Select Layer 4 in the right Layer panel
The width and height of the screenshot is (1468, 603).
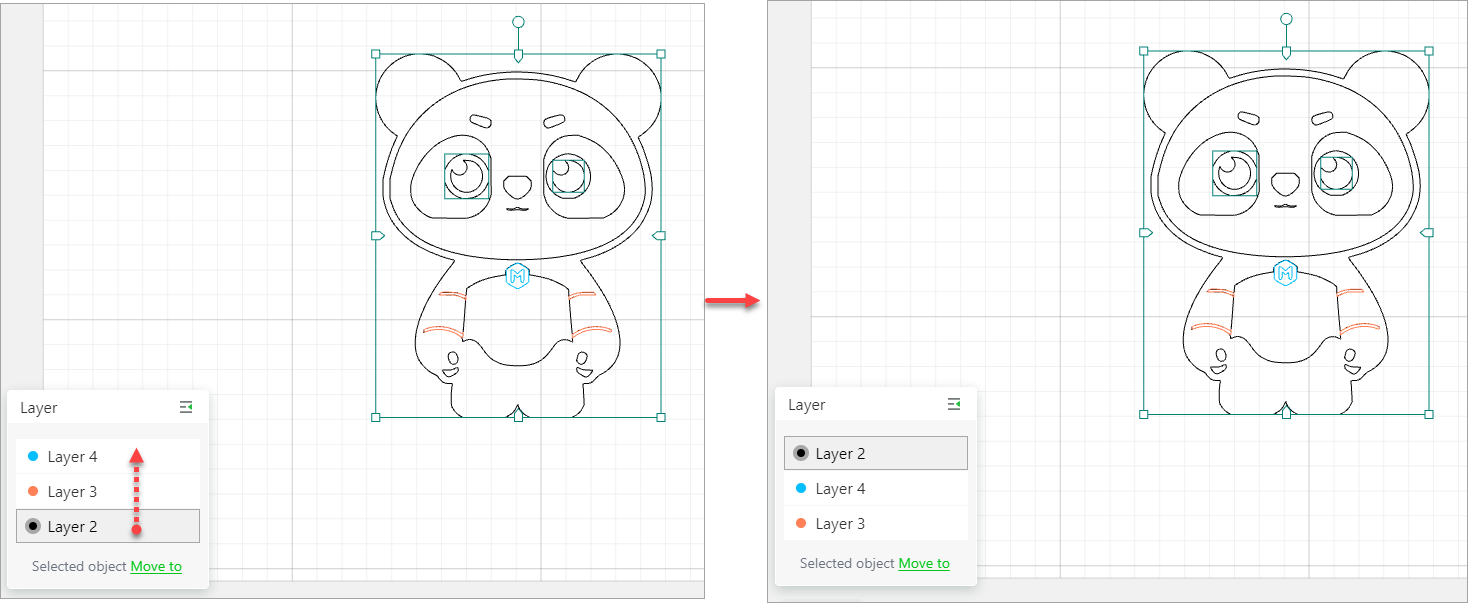[x=839, y=488]
